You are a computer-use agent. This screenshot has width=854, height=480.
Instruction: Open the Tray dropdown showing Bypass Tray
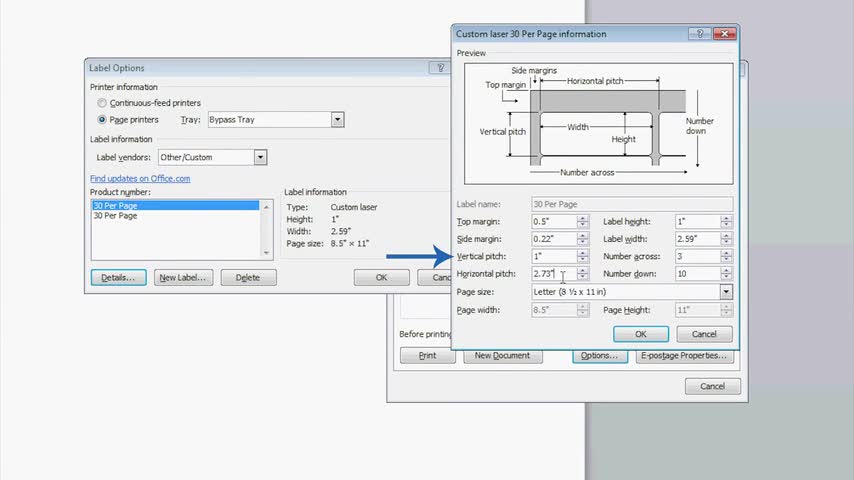(337, 120)
